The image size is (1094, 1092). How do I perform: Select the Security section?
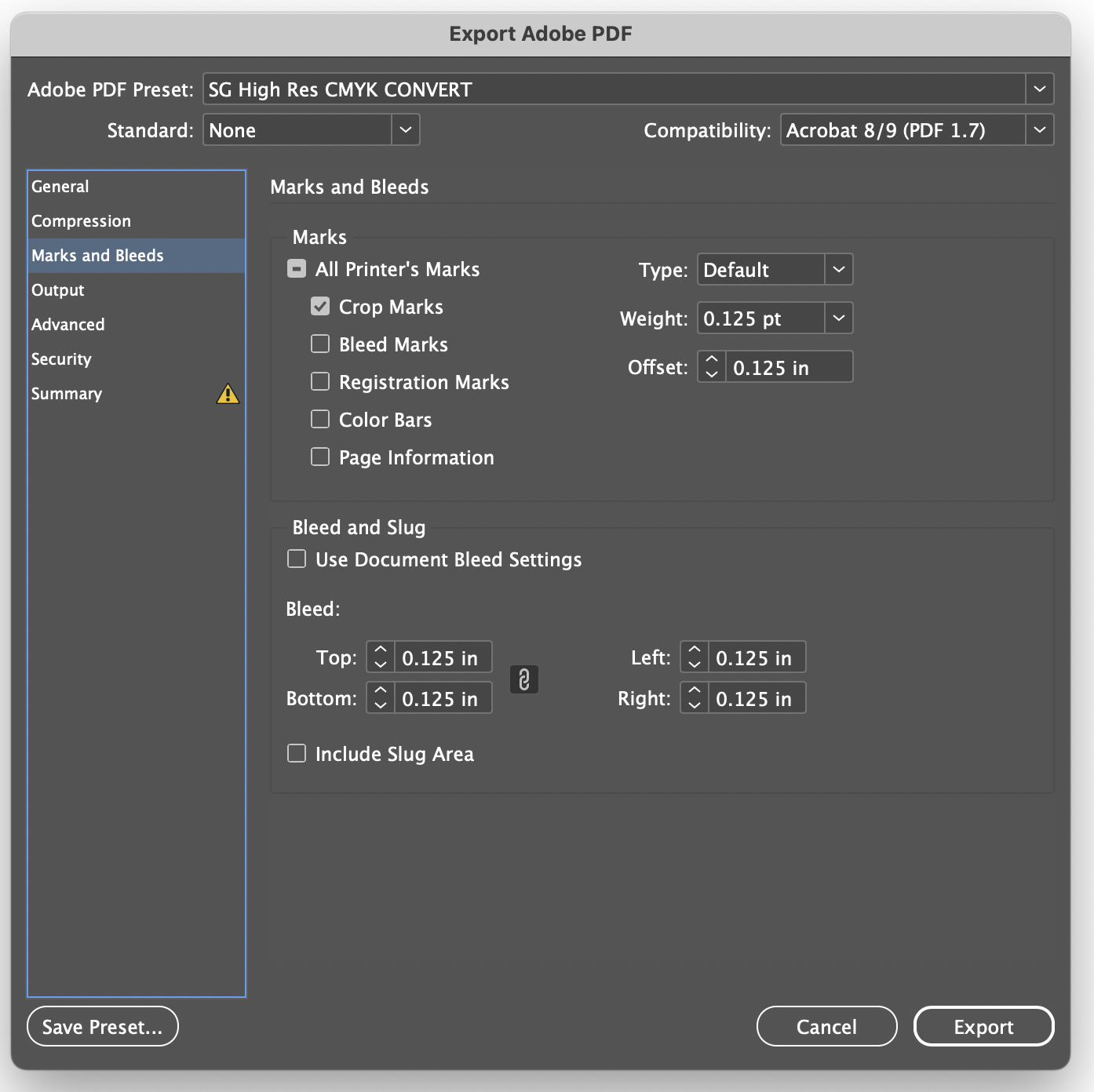(137, 359)
